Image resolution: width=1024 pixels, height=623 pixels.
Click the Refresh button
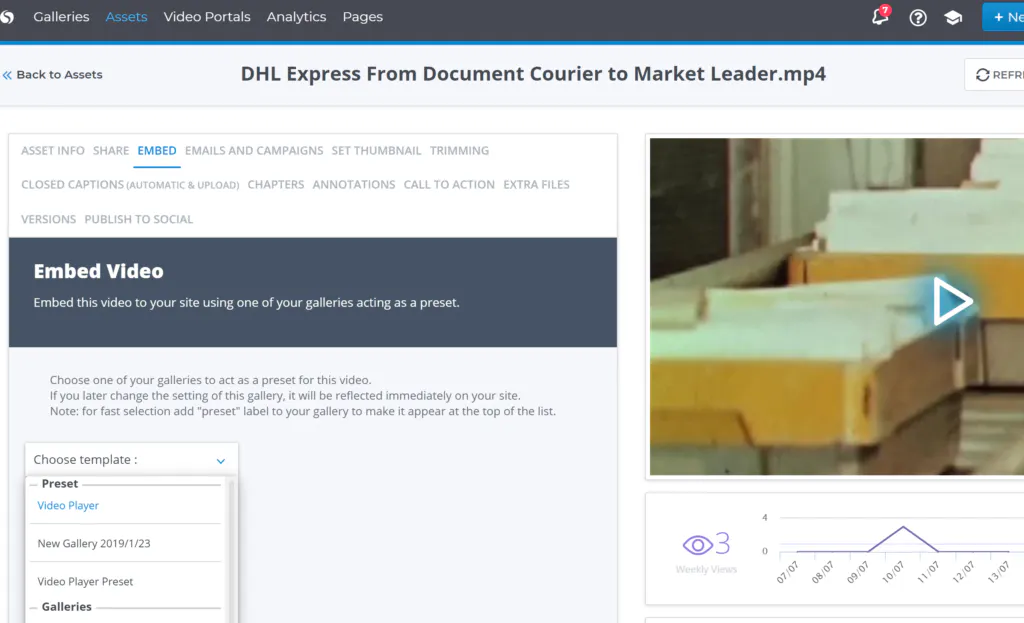pyautogui.click(x=995, y=75)
